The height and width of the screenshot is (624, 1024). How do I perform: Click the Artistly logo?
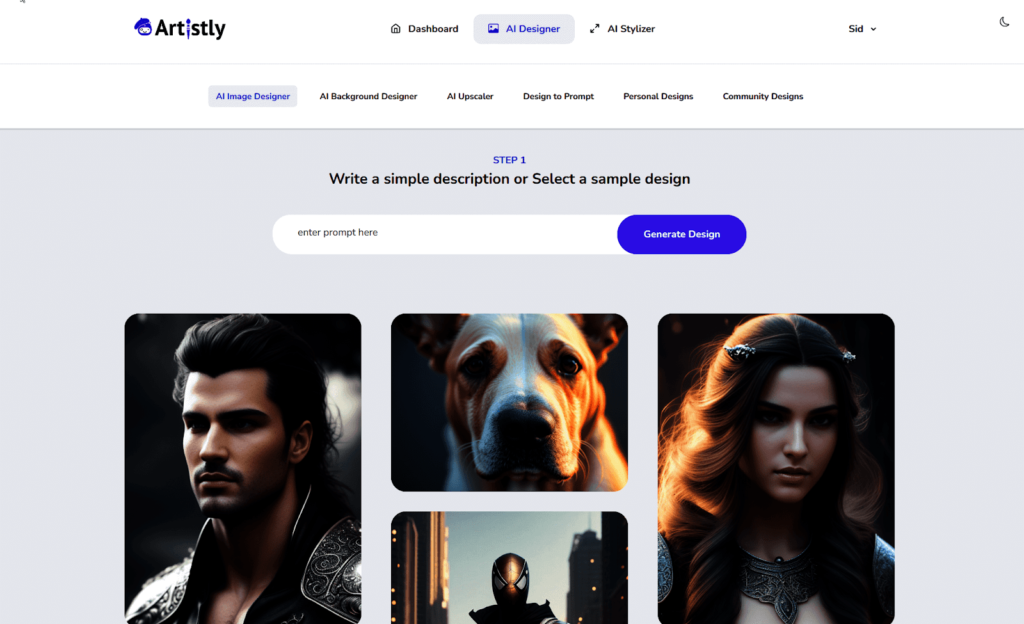pos(180,28)
